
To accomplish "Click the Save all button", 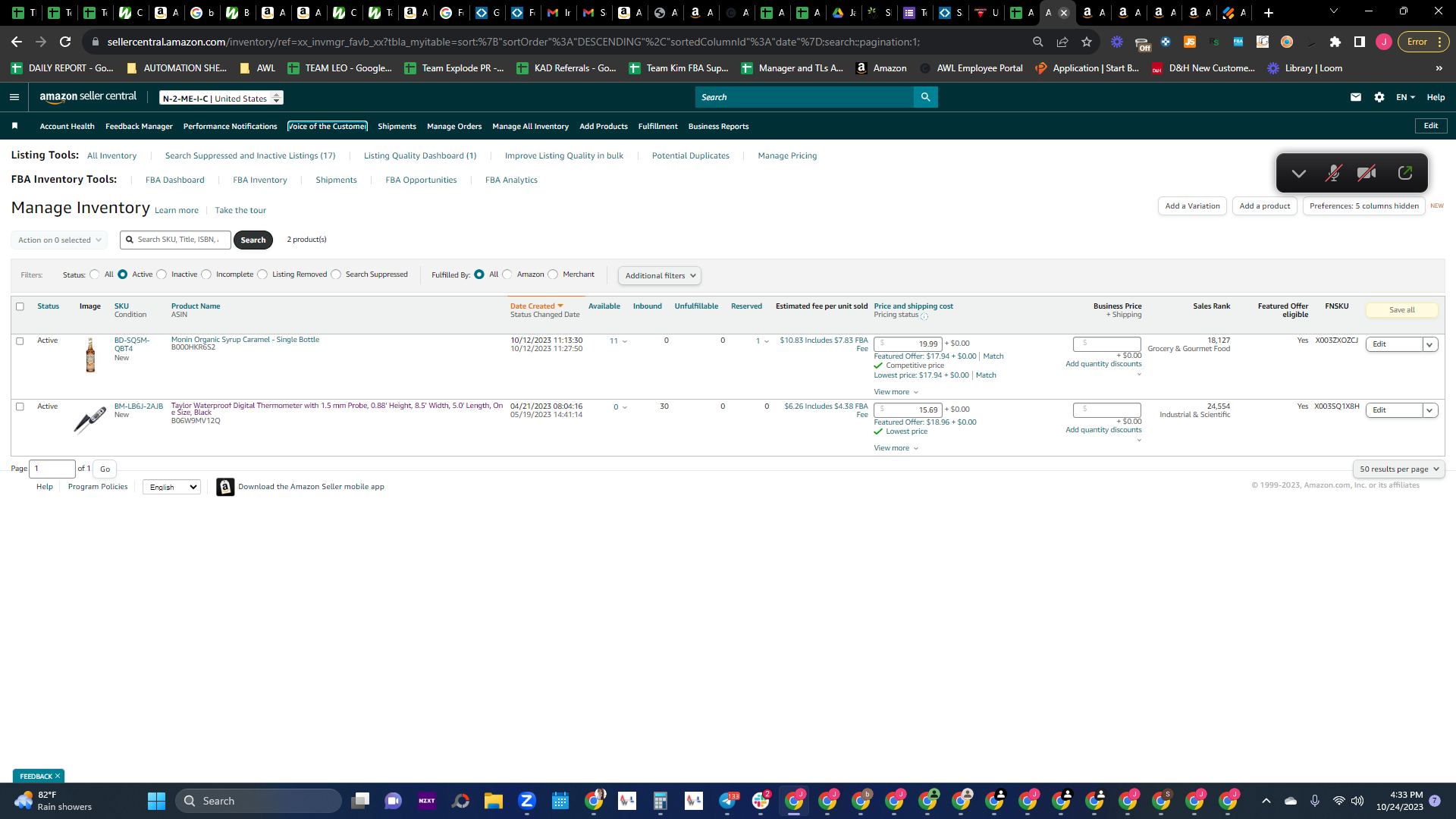I will 1401,309.
